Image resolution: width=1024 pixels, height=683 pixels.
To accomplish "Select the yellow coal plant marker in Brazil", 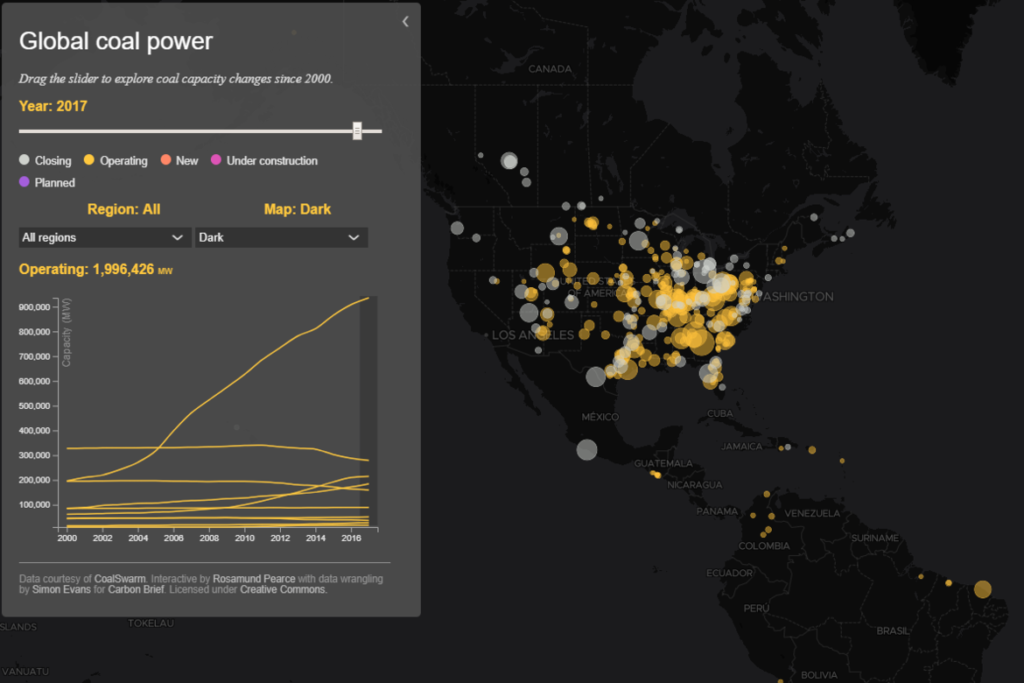I will [x=982, y=588].
